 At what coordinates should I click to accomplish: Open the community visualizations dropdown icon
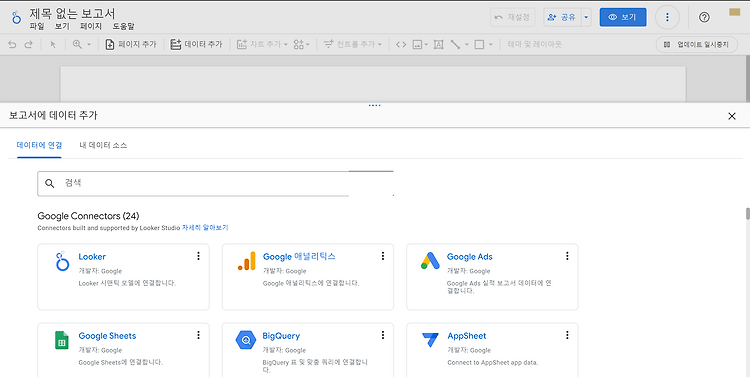[x=301, y=44]
